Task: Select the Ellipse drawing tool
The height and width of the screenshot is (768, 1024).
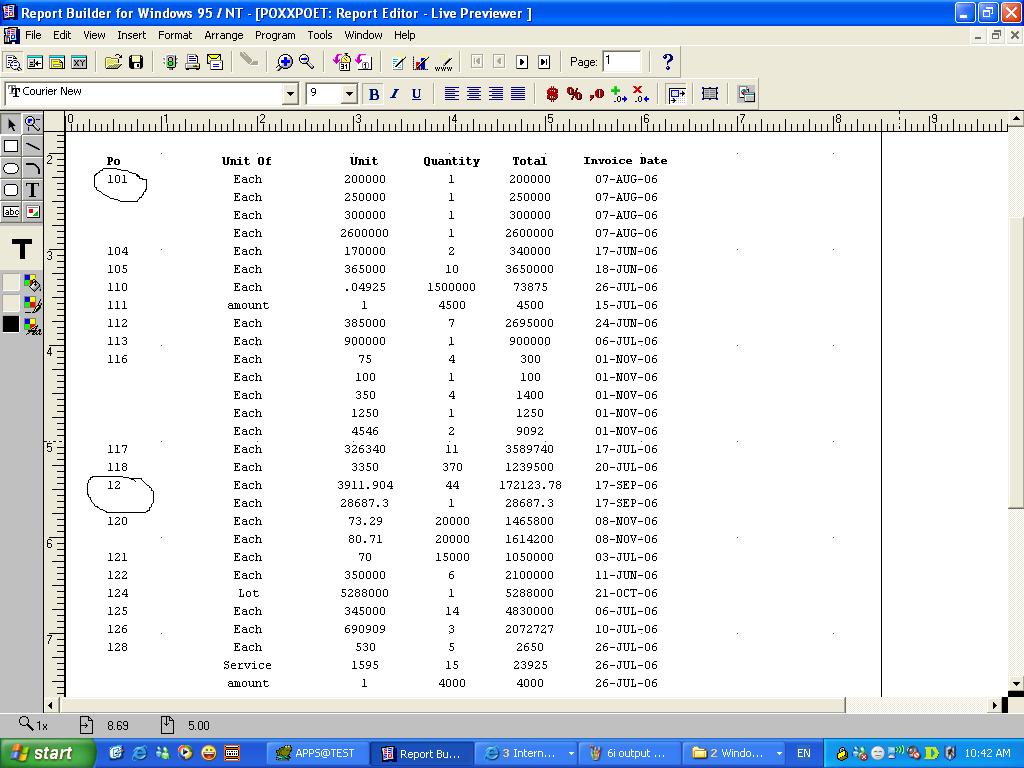Action: (11, 168)
